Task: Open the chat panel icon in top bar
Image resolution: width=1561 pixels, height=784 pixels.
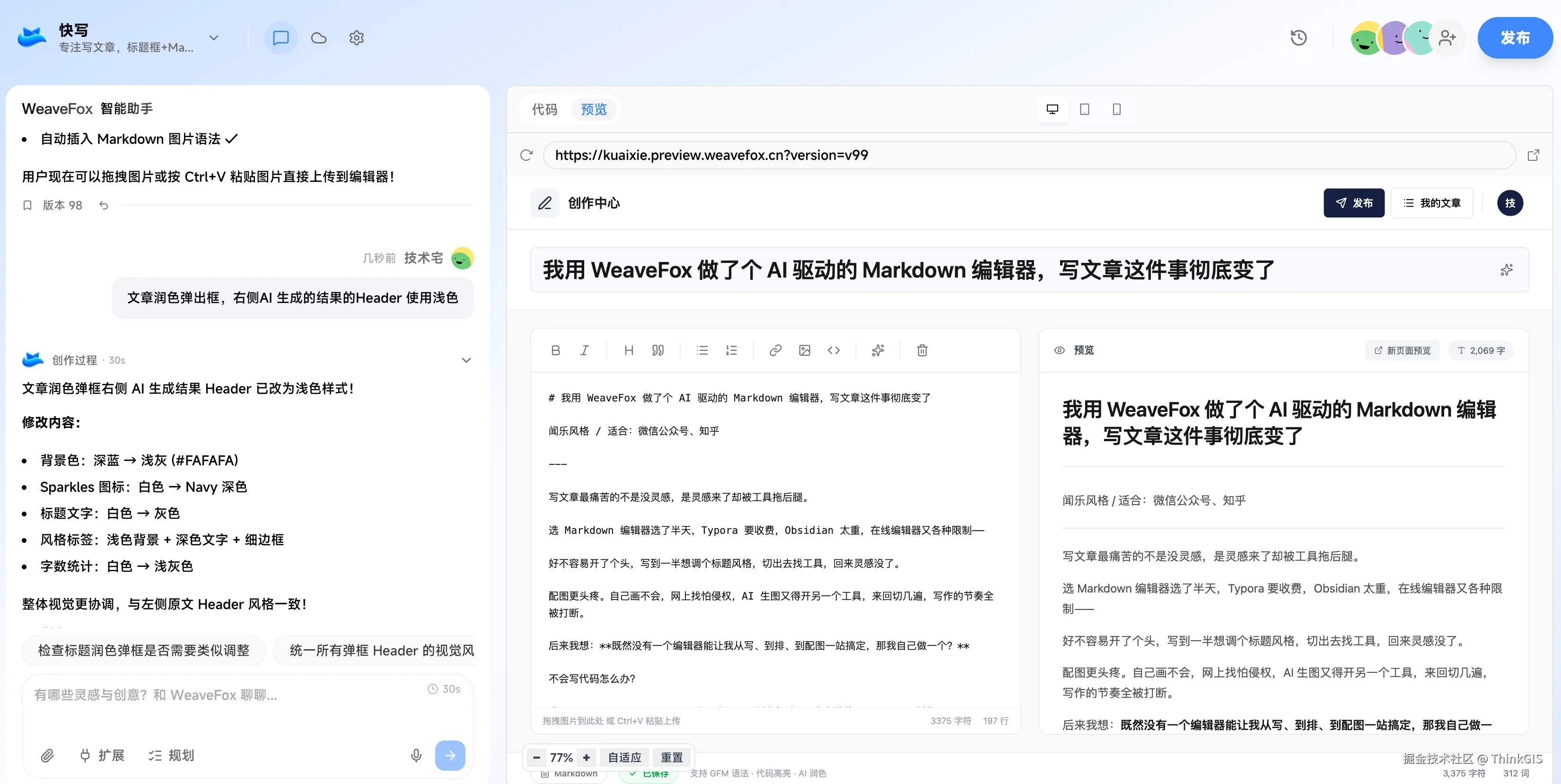Action: 281,38
